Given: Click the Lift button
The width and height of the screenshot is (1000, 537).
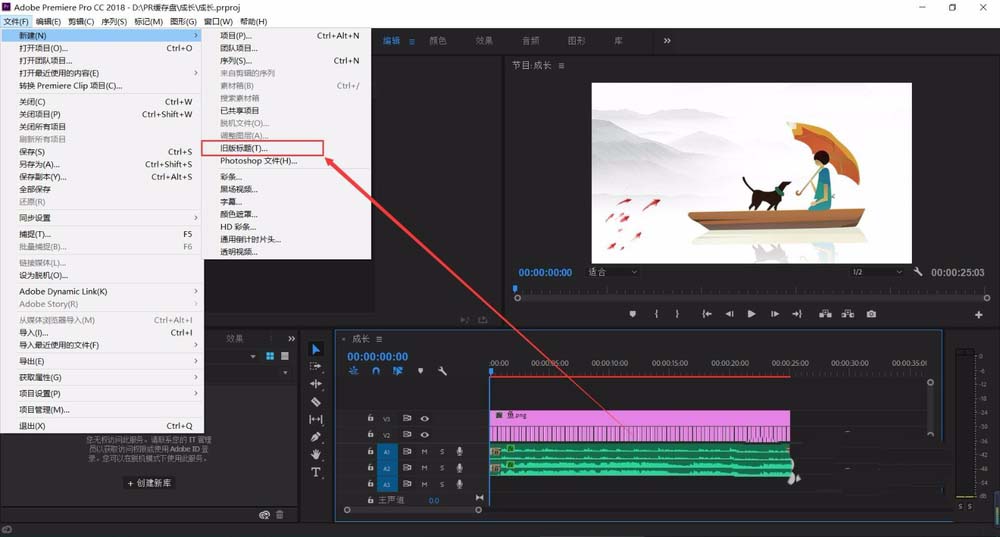Looking at the screenshot, I should click(x=825, y=314).
